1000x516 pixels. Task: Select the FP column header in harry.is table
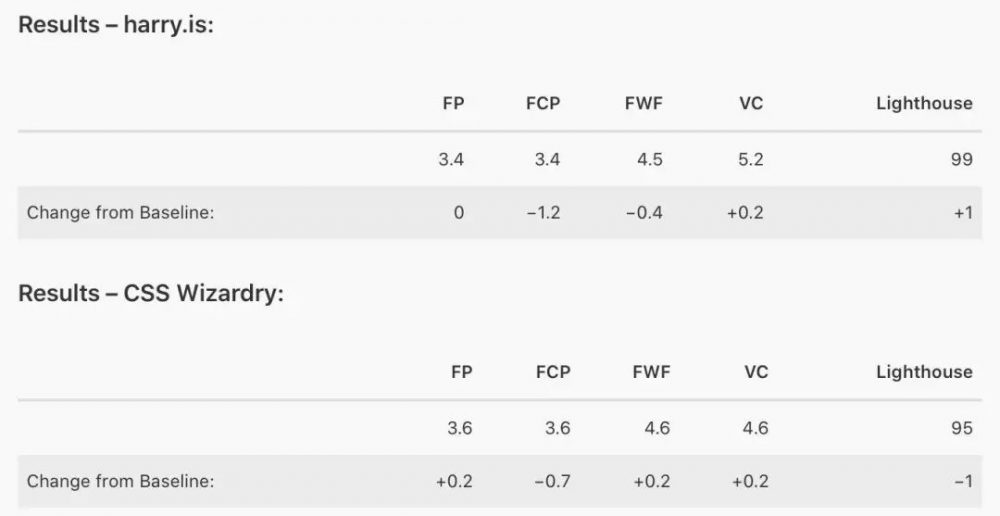click(453, 103)
